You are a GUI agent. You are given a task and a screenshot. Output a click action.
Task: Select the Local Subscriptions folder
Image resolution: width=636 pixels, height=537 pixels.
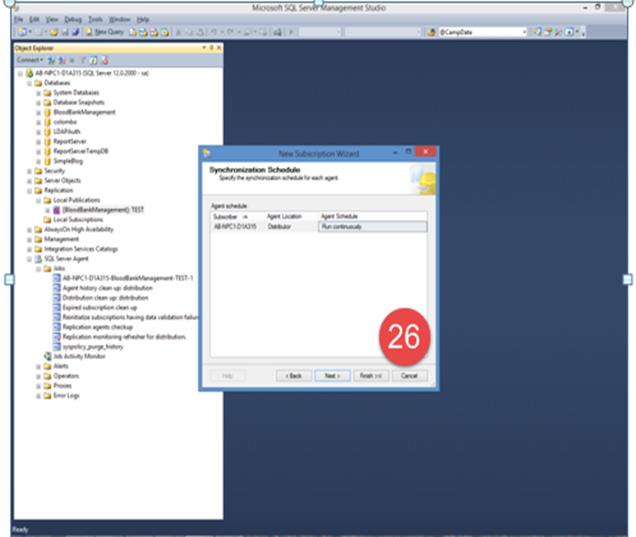[x=78, y=219]
